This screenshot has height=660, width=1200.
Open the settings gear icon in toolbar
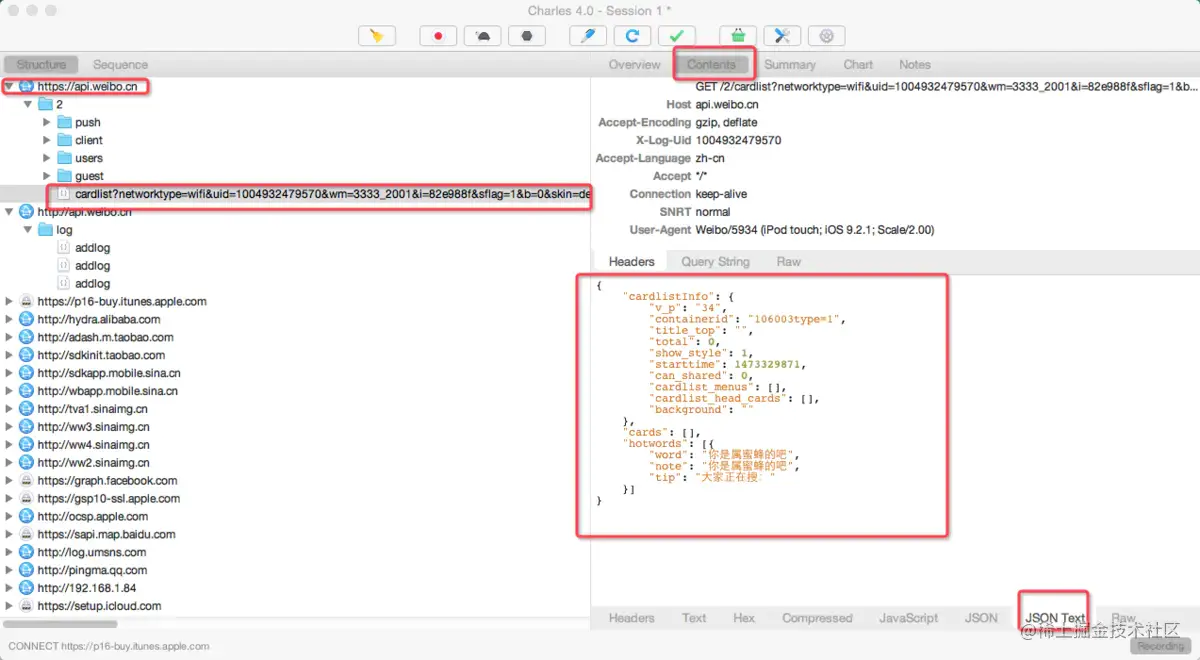point(827,35)
